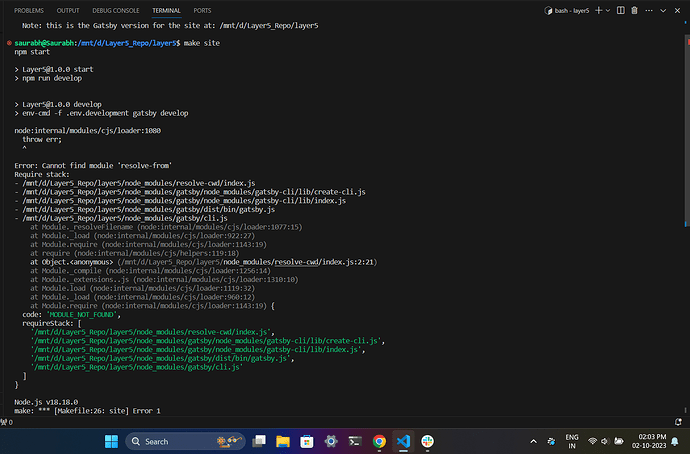This screenshot has height=454, width=690.
Task: Click the volume speaker tray icon
Action: [605, 441]
